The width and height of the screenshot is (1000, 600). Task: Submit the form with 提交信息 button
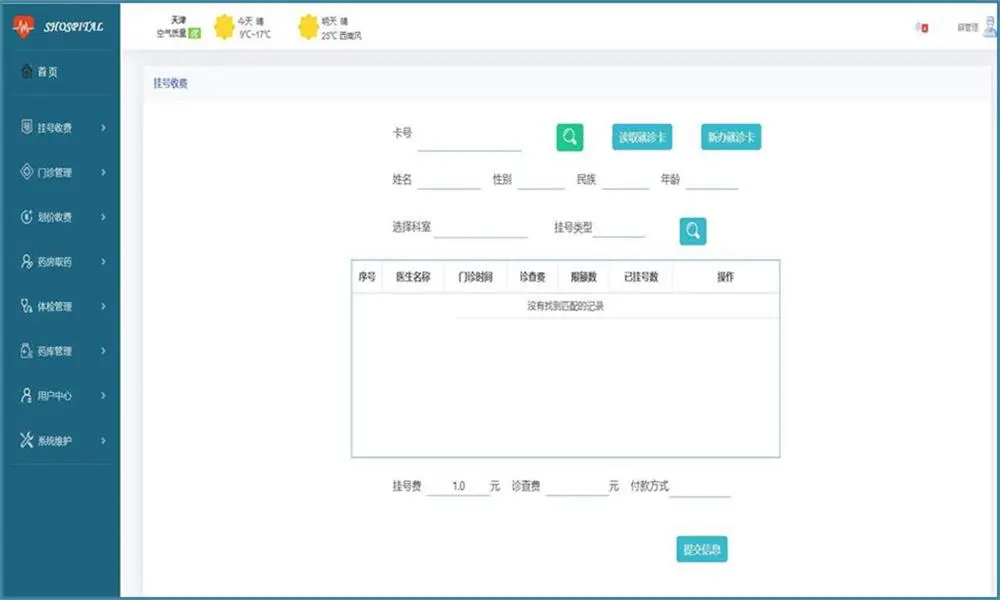point(702,549)
